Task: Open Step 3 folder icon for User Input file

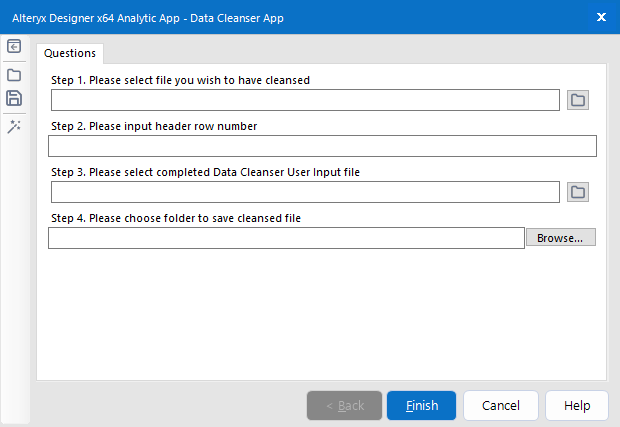Action: 578,192
